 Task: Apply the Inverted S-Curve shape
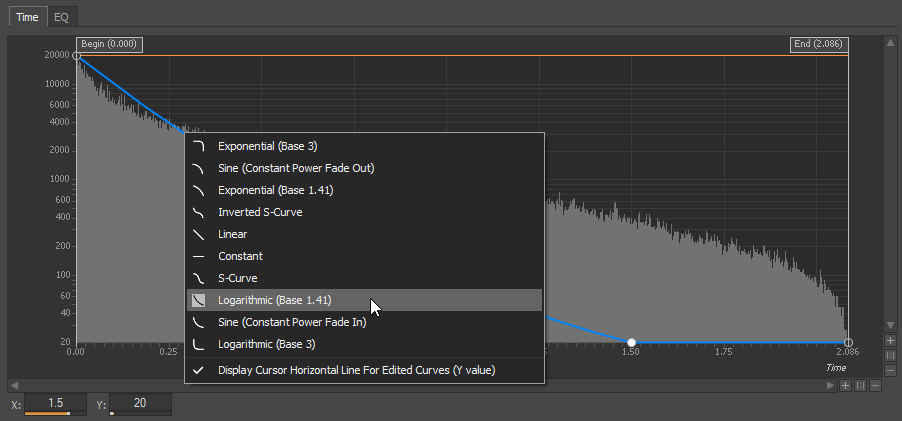pos(259,212)
